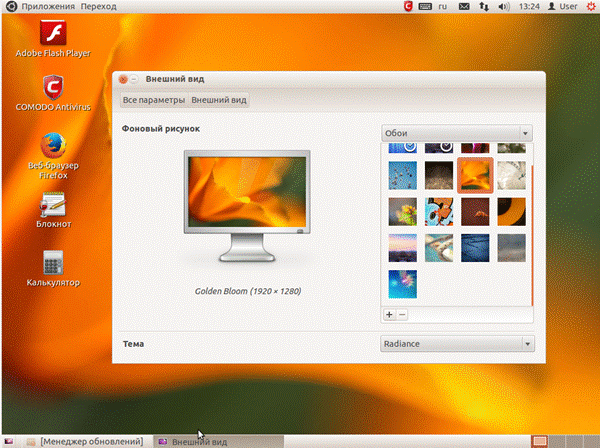Open the Переход menu

(98, 7)
